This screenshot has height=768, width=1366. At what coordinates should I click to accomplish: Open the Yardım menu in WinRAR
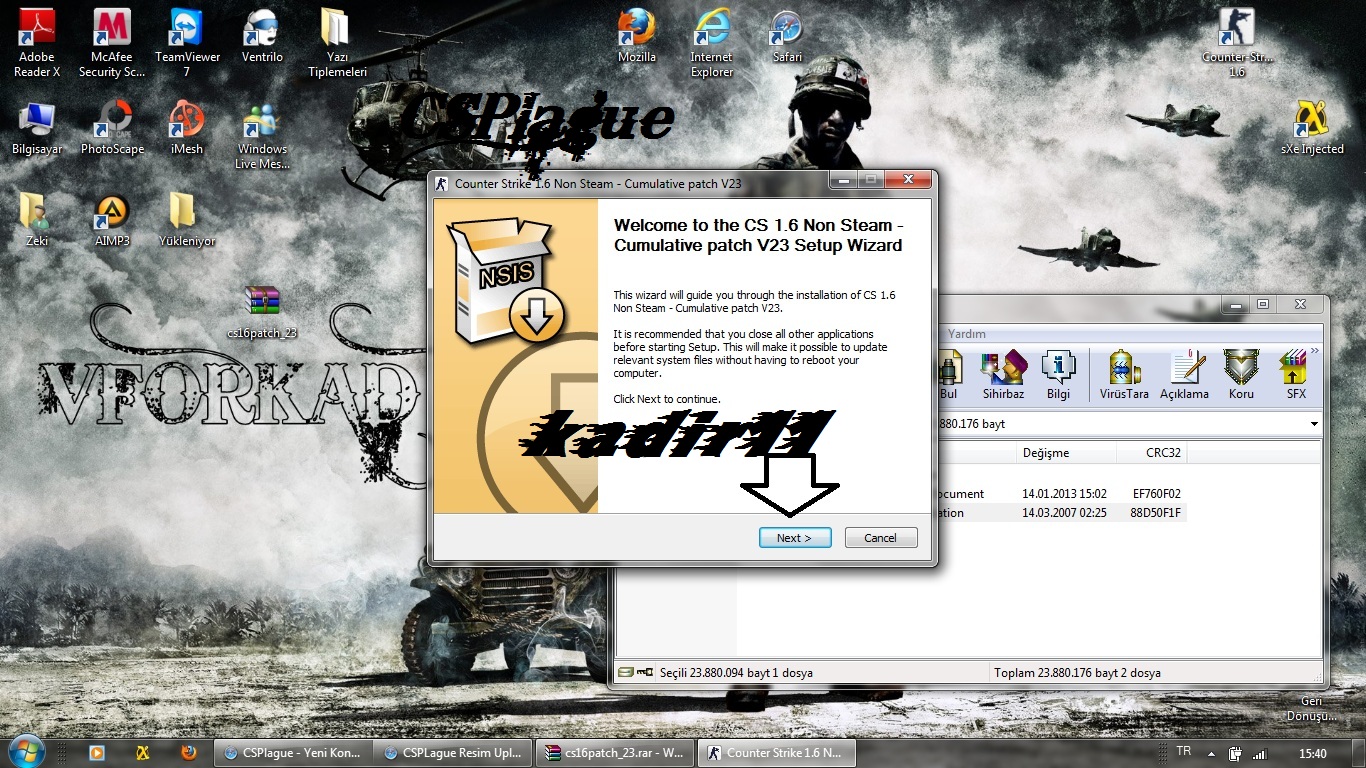pos(966,334)
